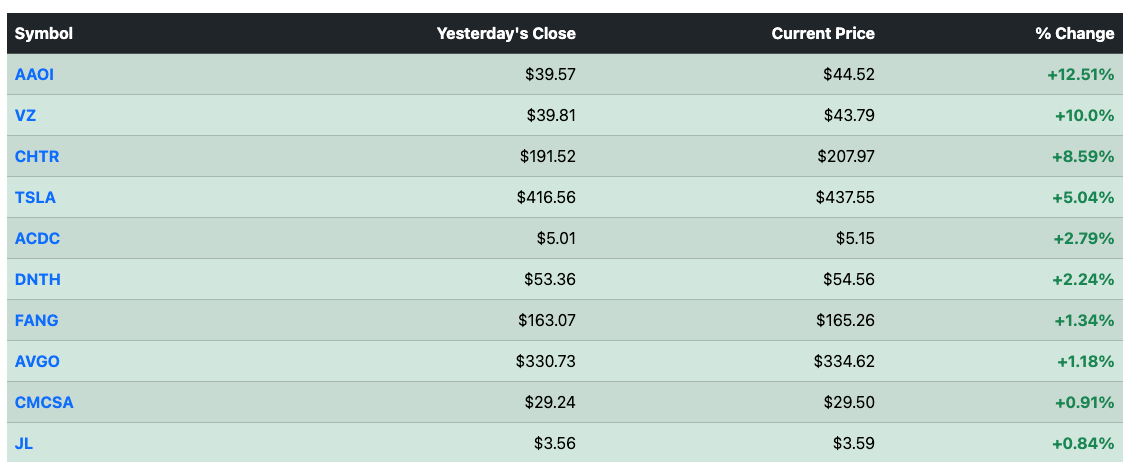This screenshot has height=462, width=1123.
Task: Select the +12.51% change cell
Action: (x=1080, y=74)
